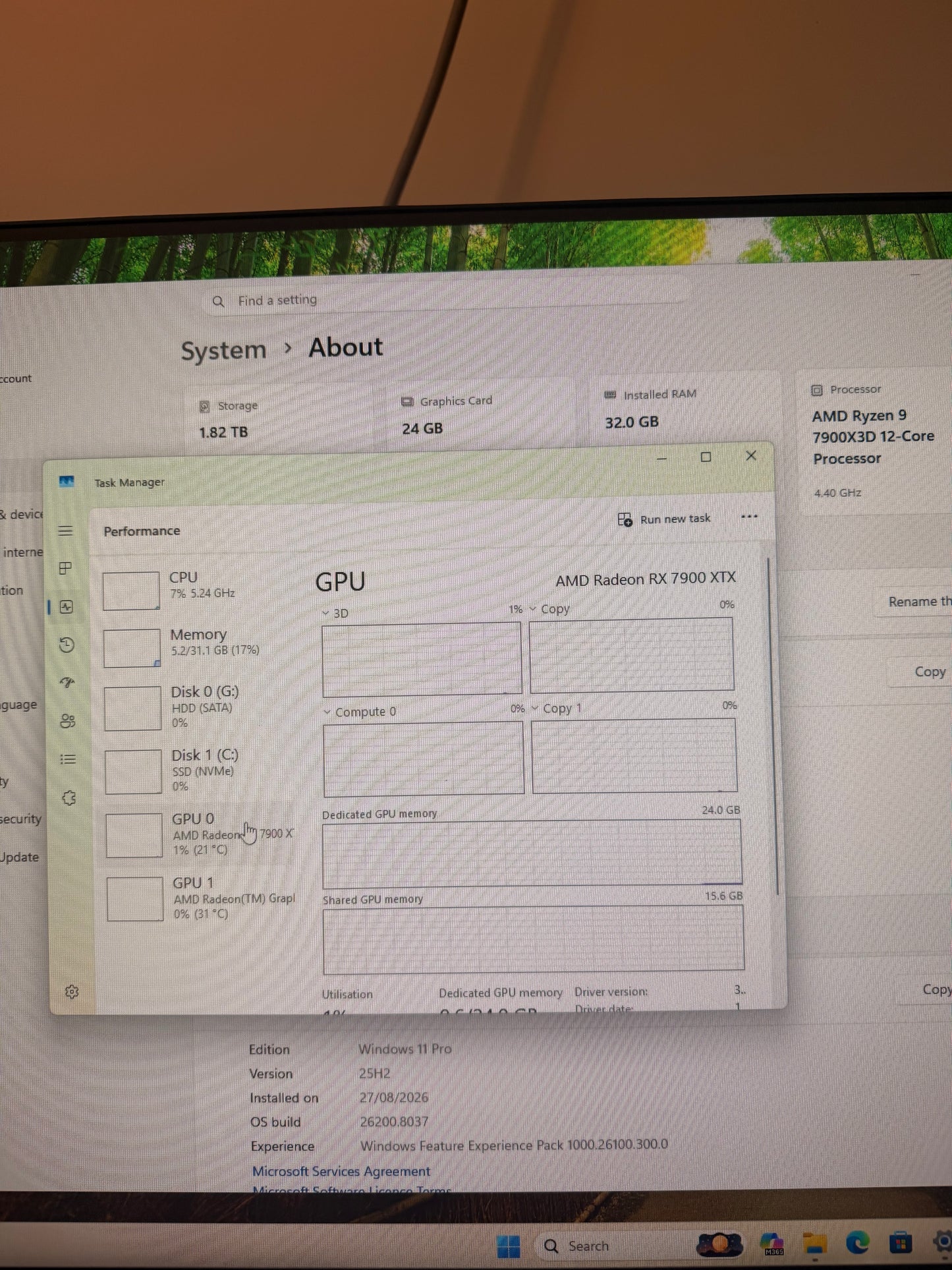Click Task Manager vertical scrollbar

coord(771,726)
